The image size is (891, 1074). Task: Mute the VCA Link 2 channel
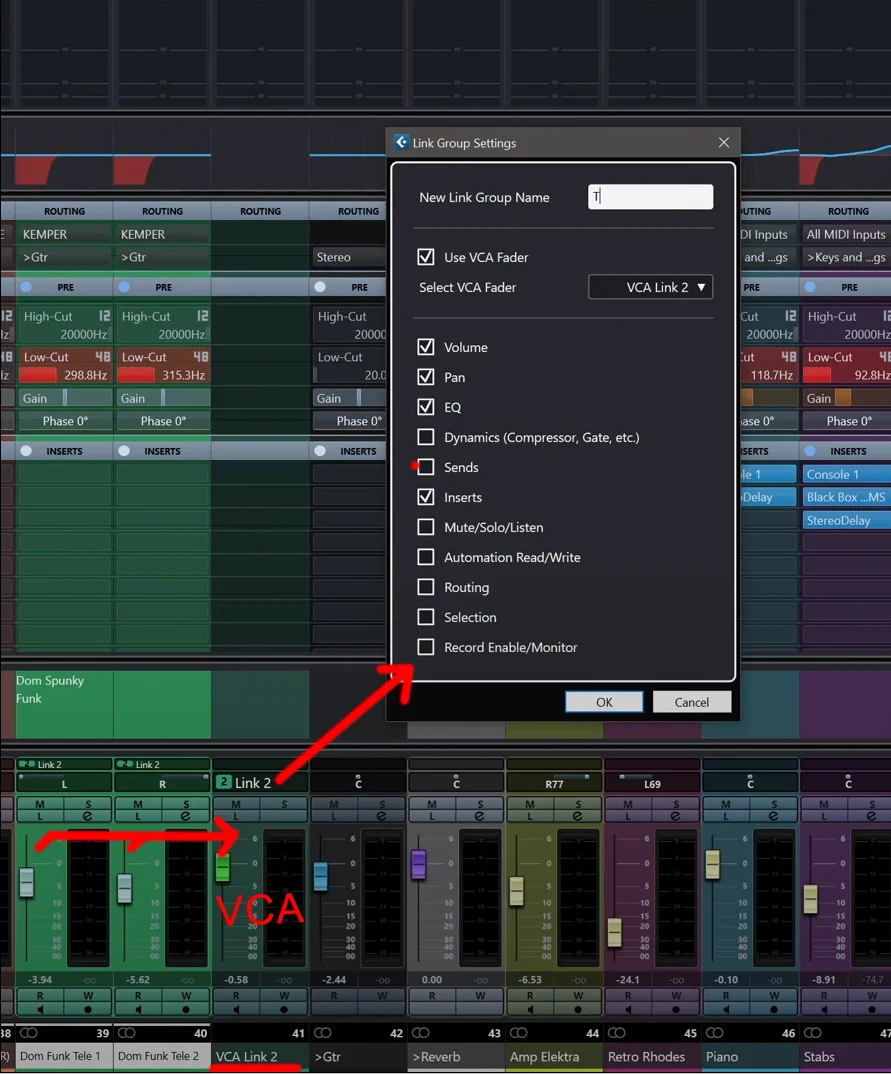(x=236, y=804)
